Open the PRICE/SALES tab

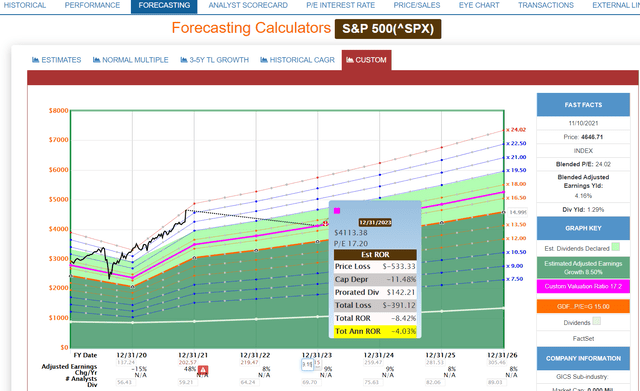tap(417, 5)
